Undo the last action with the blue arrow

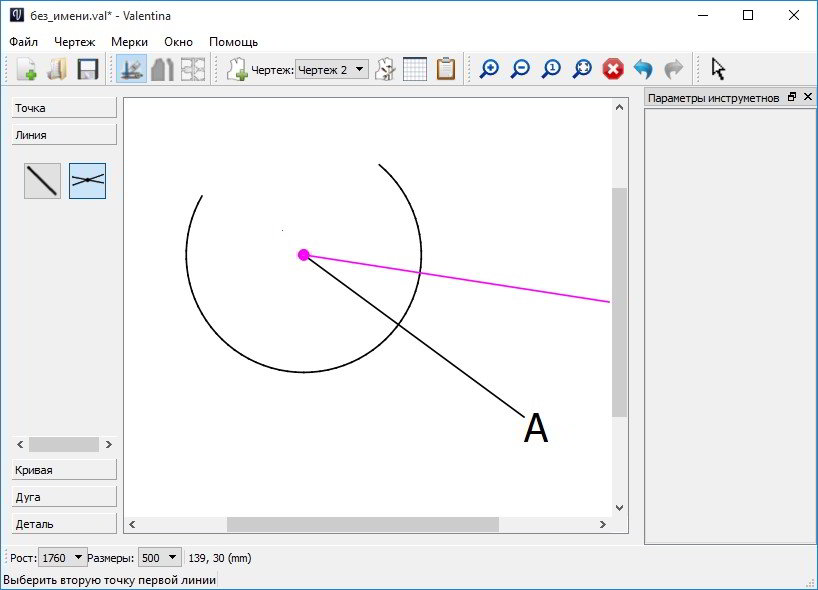click(x=643, y=69)
